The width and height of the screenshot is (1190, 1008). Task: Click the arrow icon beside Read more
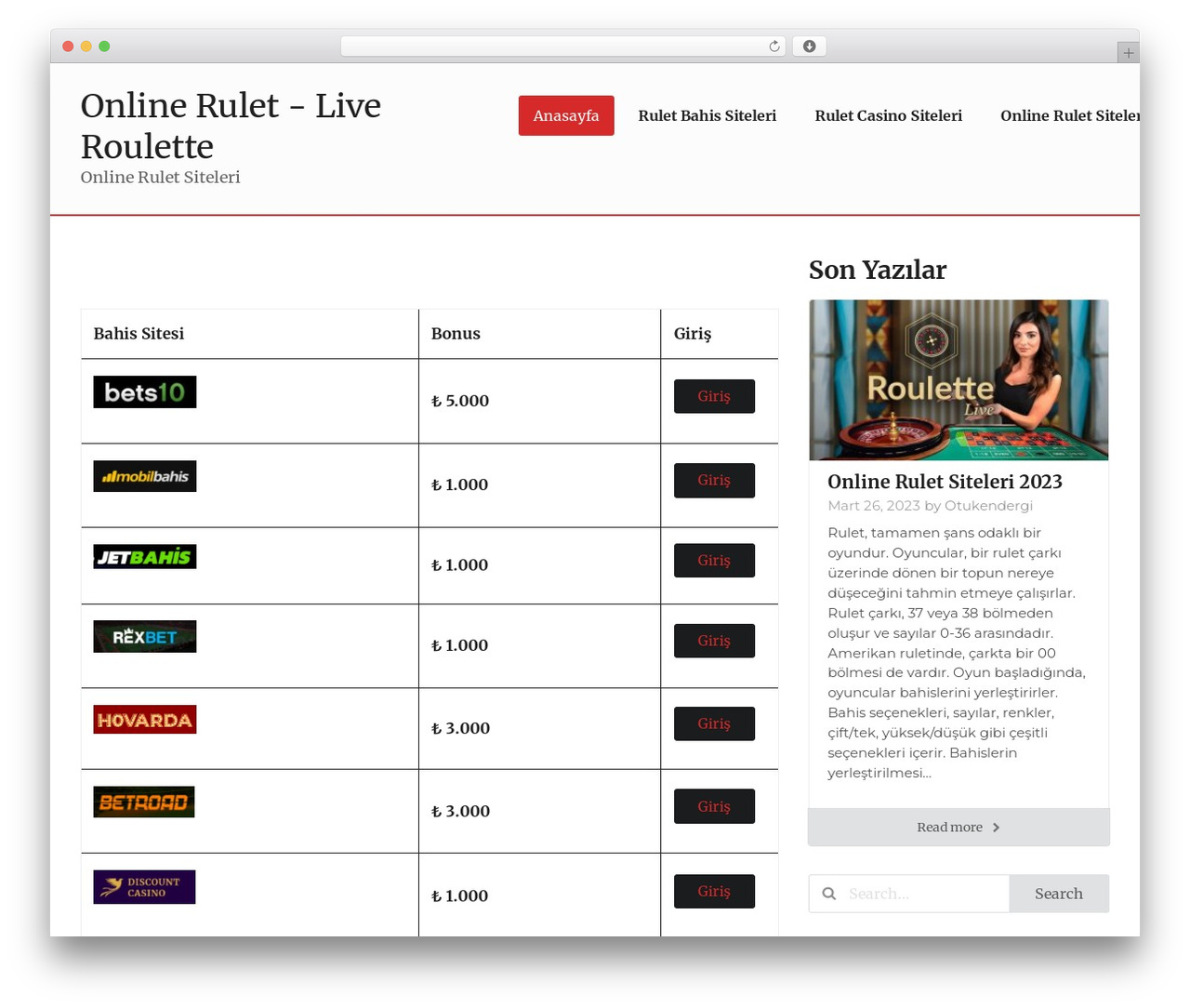(x=996, y=828)
